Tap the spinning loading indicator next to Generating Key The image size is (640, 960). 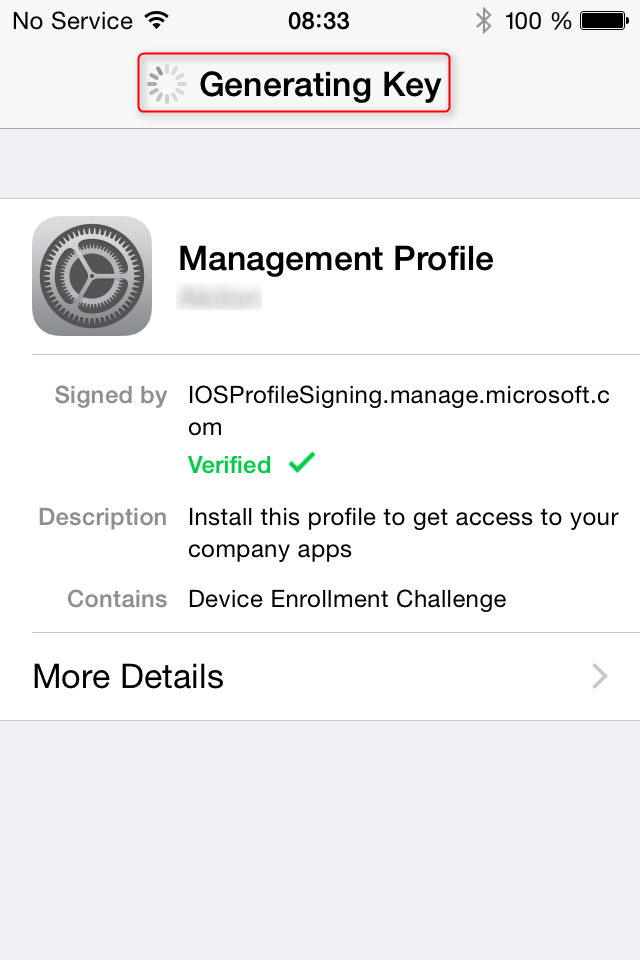[x=168, y=84]
